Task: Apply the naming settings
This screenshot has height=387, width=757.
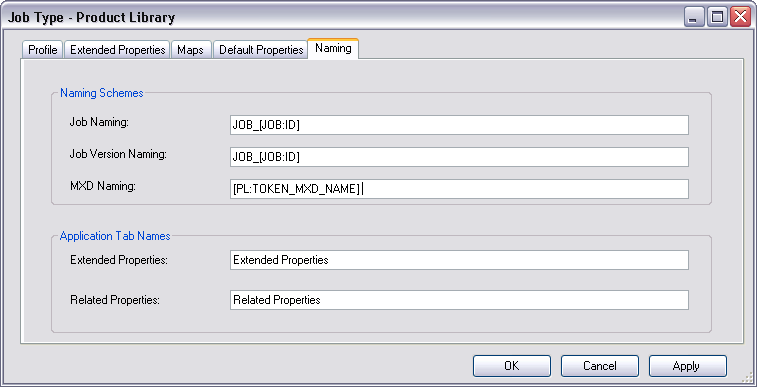Action: click(x=687, y=366)
